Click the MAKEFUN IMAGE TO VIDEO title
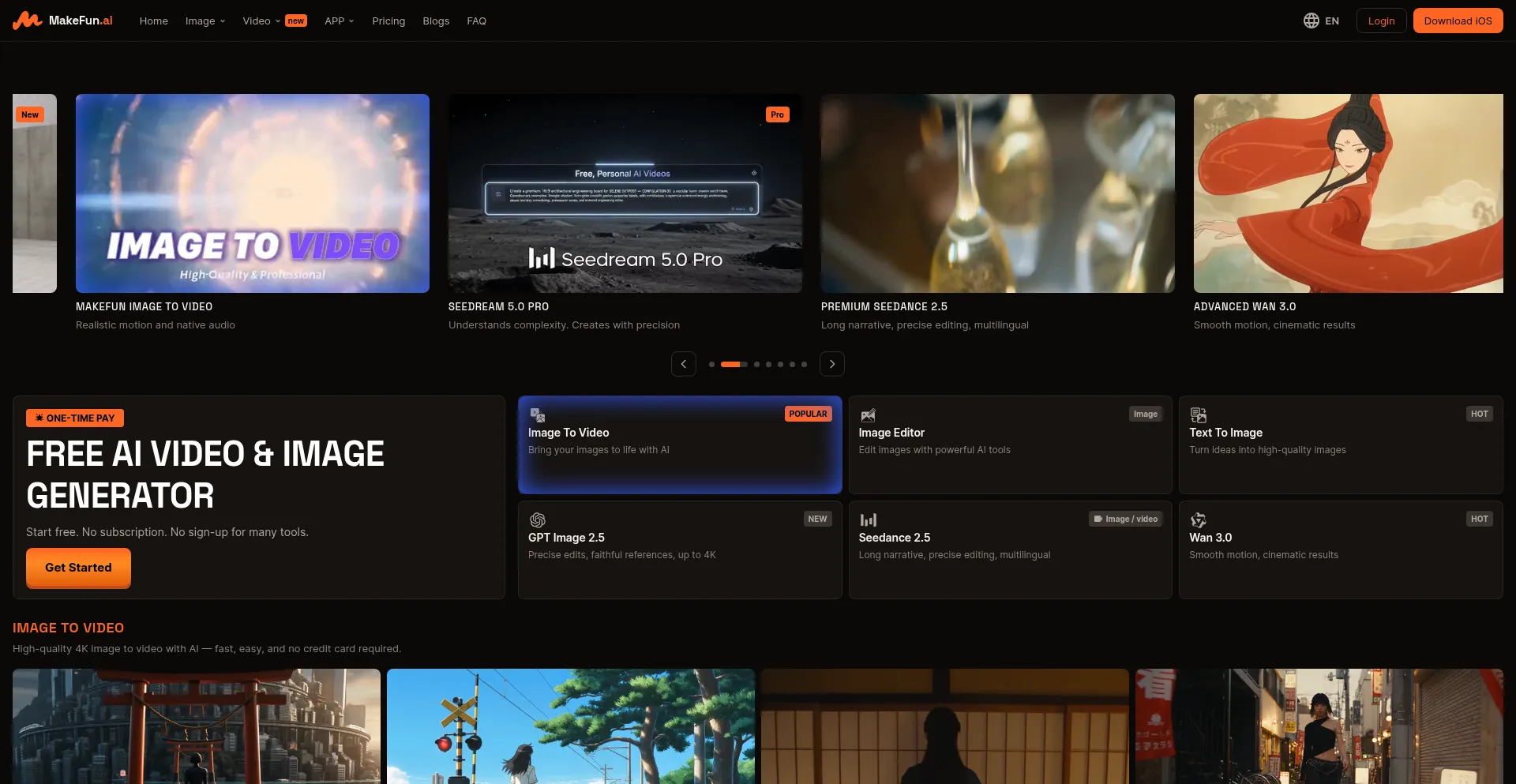Image resolution: width=1516 pixels, height=784 pixels. (x=144, y=306)
